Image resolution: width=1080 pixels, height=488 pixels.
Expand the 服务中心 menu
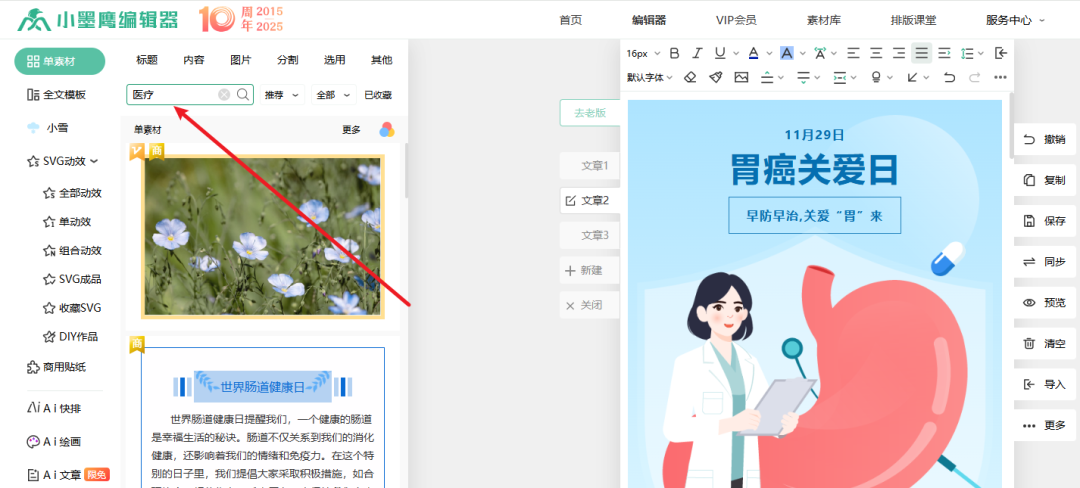1015,20
